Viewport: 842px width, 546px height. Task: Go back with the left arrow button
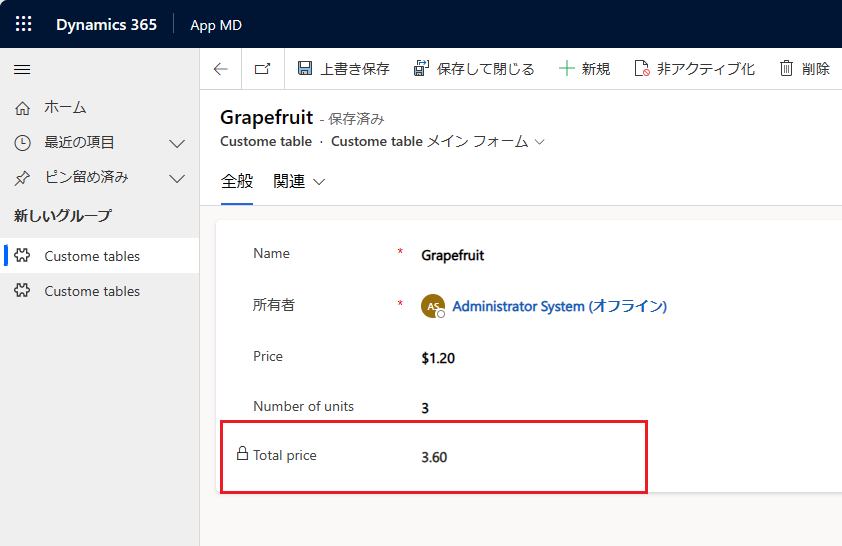221,69
